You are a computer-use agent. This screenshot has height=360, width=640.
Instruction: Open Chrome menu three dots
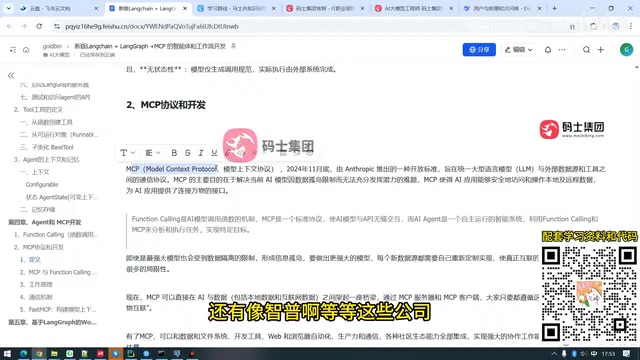(x=631, y=26)
